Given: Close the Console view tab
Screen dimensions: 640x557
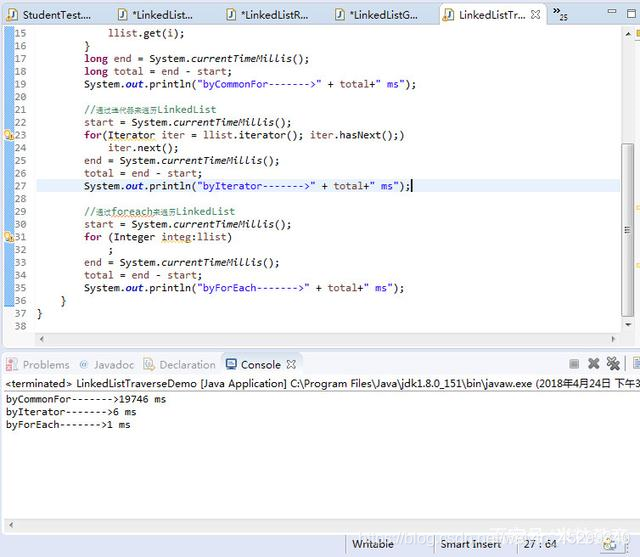Looking at the screenshot, I should click(291, 364).
